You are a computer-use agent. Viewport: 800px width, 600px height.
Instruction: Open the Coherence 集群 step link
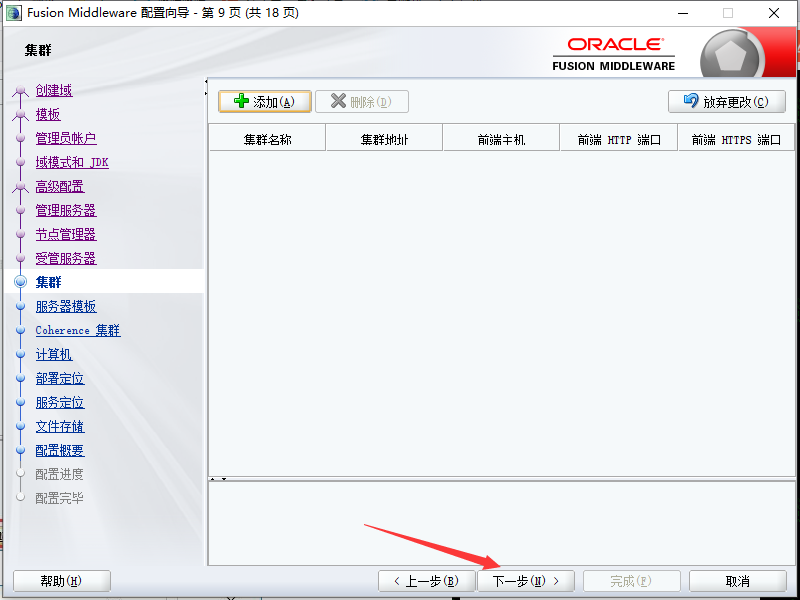[x=78, y=330]
